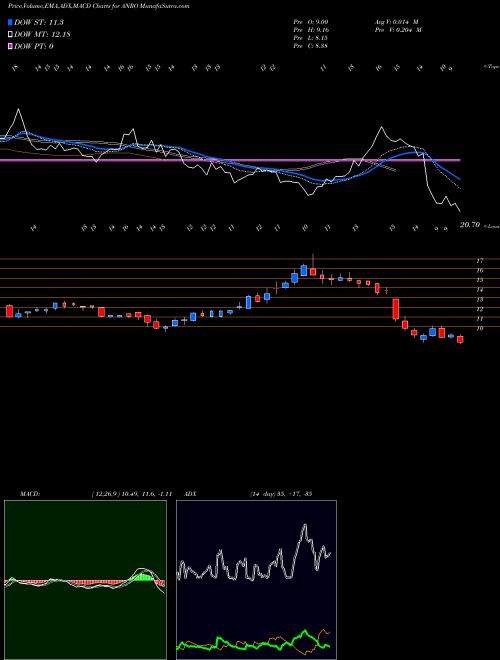Click the tallest red candlestick in the sell-off
The height and width of the screenshot is (660, 500).
pos(396,309)
